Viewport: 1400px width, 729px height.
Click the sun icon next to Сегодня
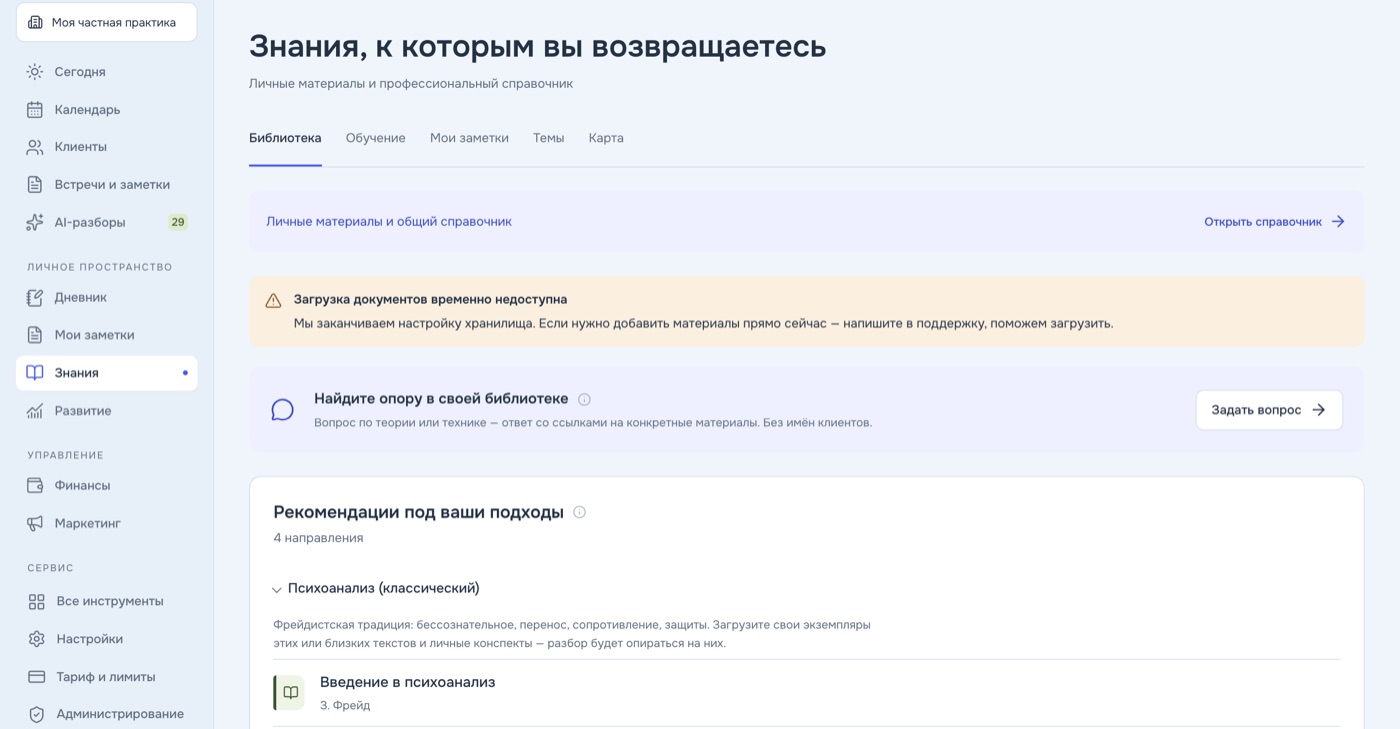pyautogui.click(x=35, y=72)
